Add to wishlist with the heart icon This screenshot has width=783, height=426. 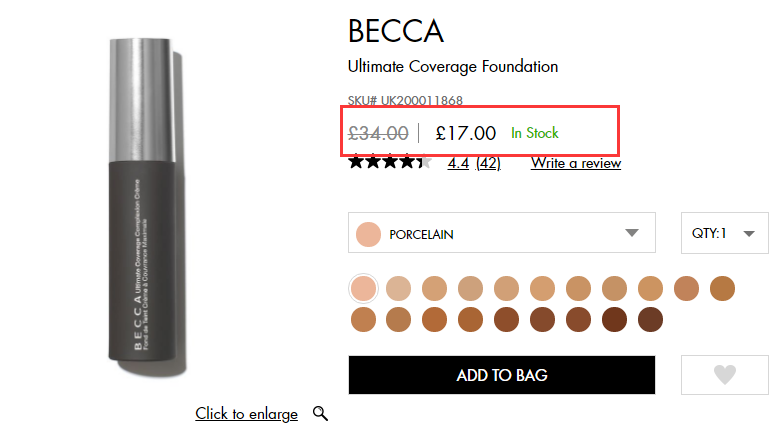click(725, 375)
